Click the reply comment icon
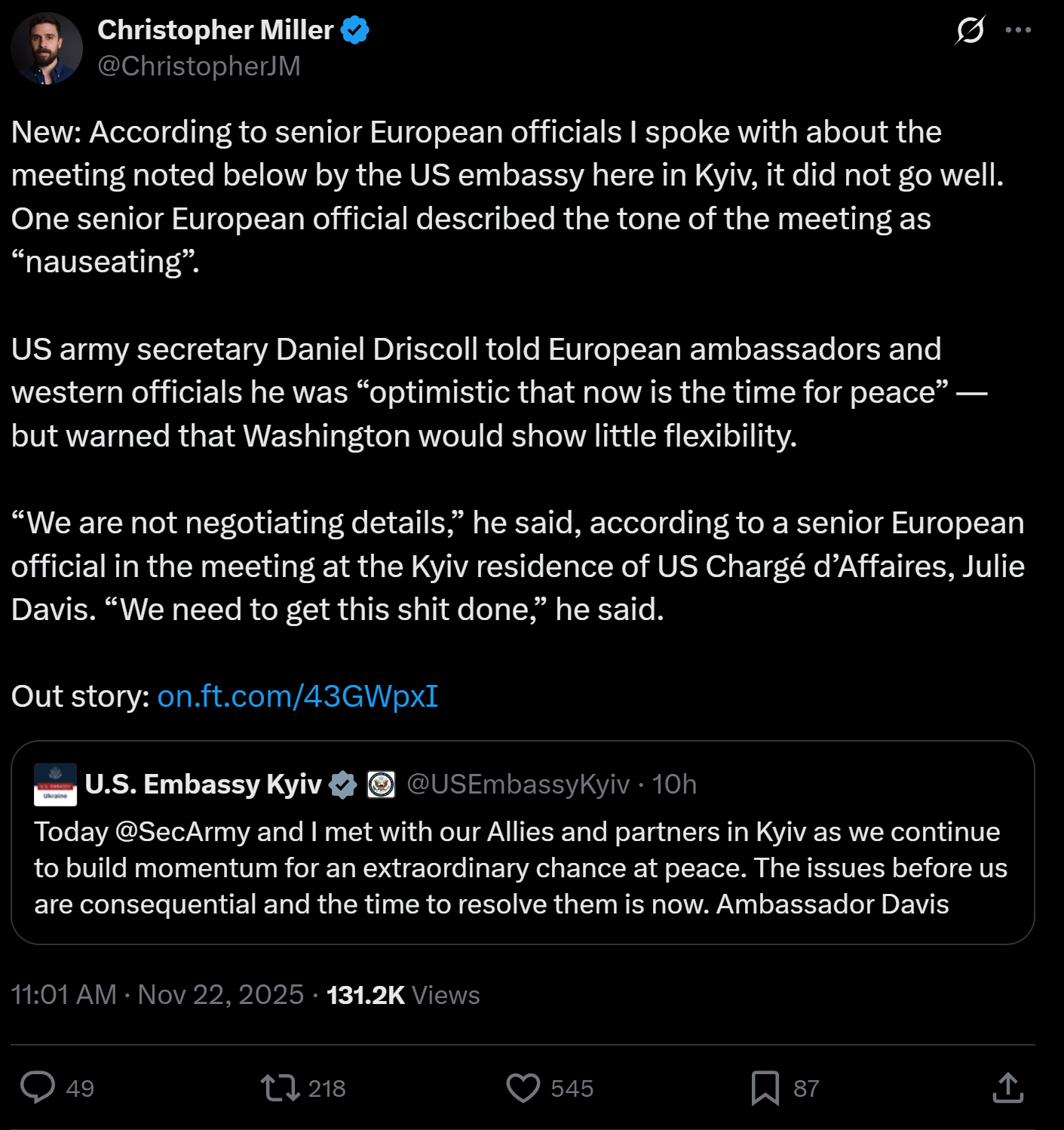 pos(38,1088)
